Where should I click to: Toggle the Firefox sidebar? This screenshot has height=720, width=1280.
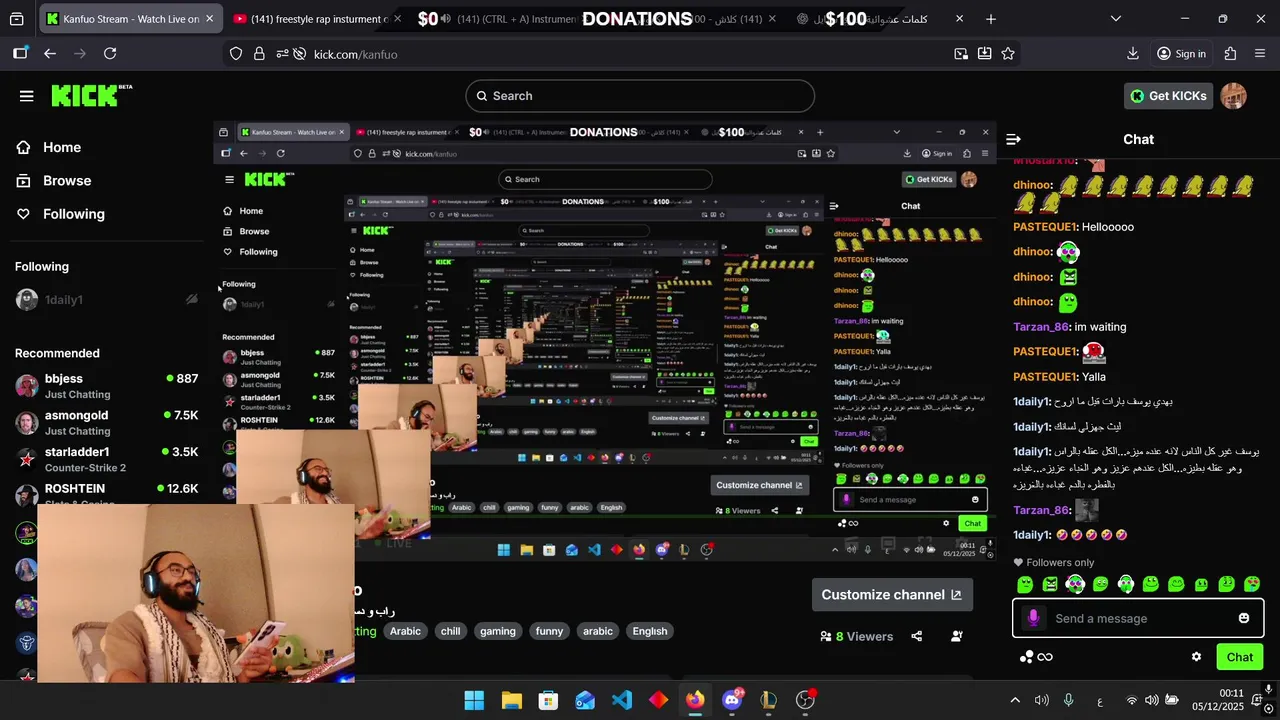click(x=20, y=54)
